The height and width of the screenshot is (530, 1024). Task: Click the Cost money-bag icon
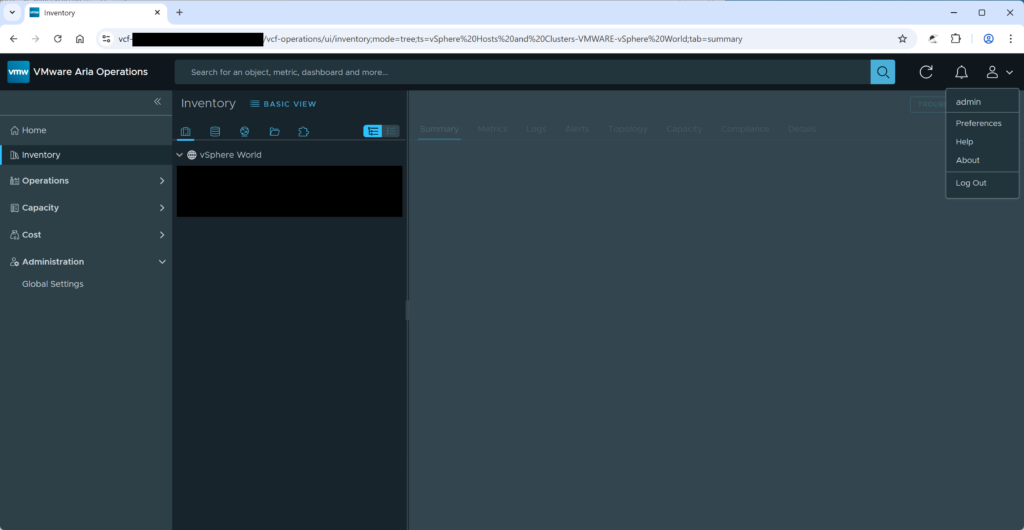point(14,234)
